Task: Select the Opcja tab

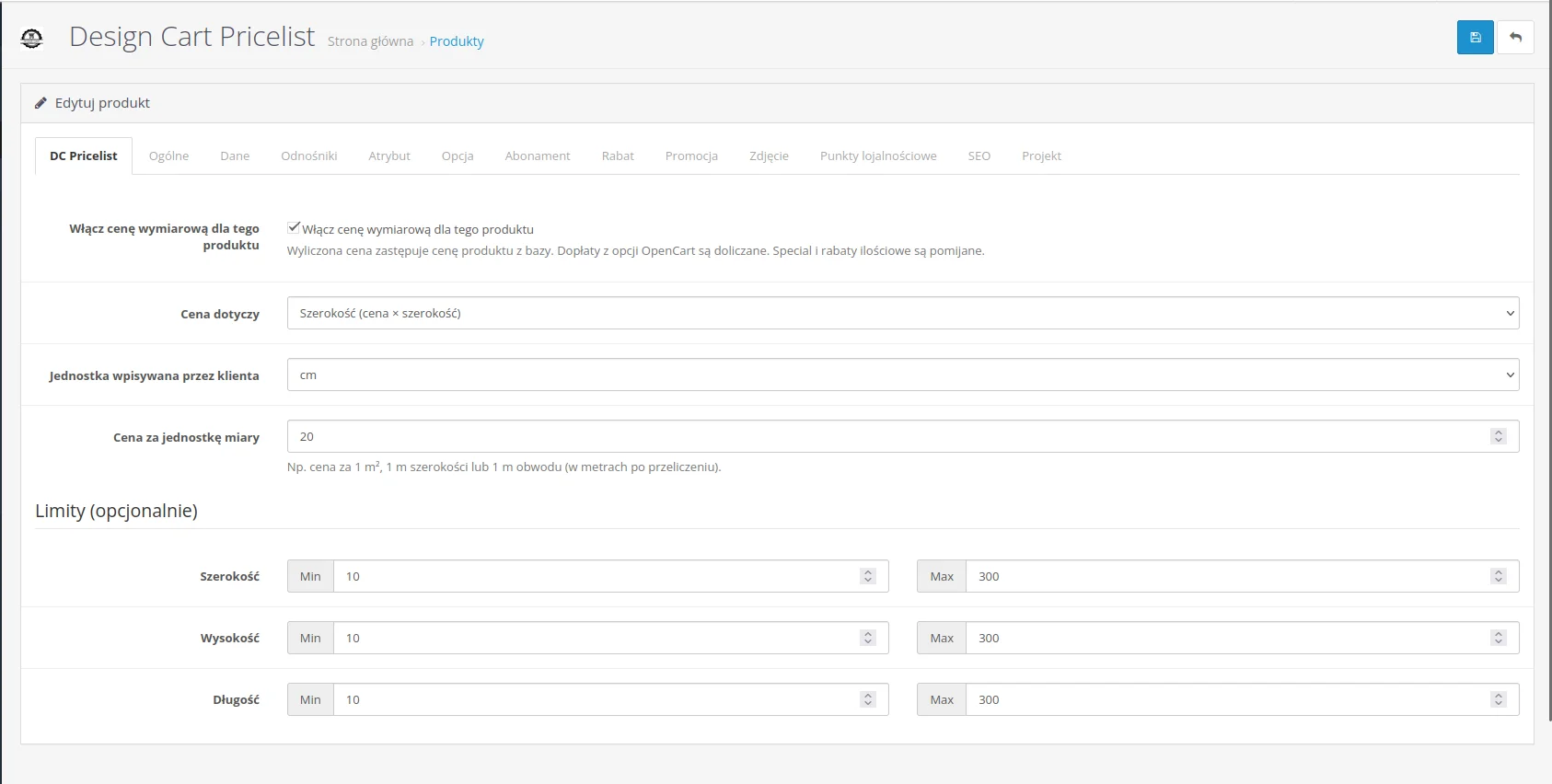Action: [x=457, y=156]
